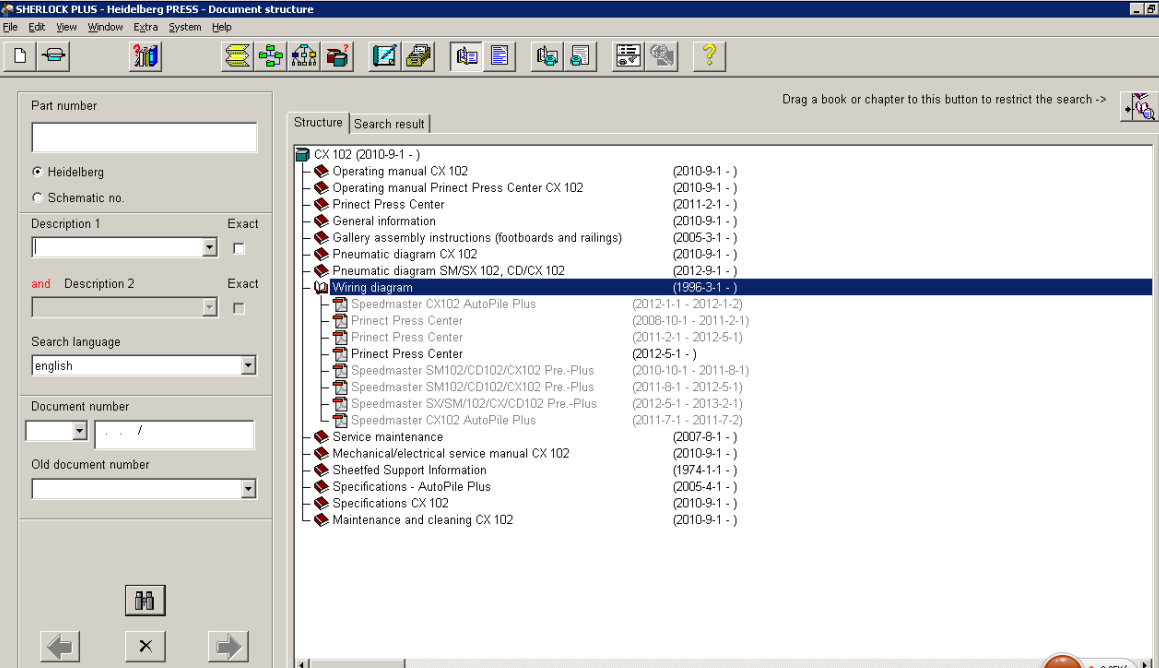Image resolution: width=1159 pixels, height=668 pixels.
Task: Select Specifications - AutoPile Plus row
Action: pyautogui.click(x=411, y=487)
